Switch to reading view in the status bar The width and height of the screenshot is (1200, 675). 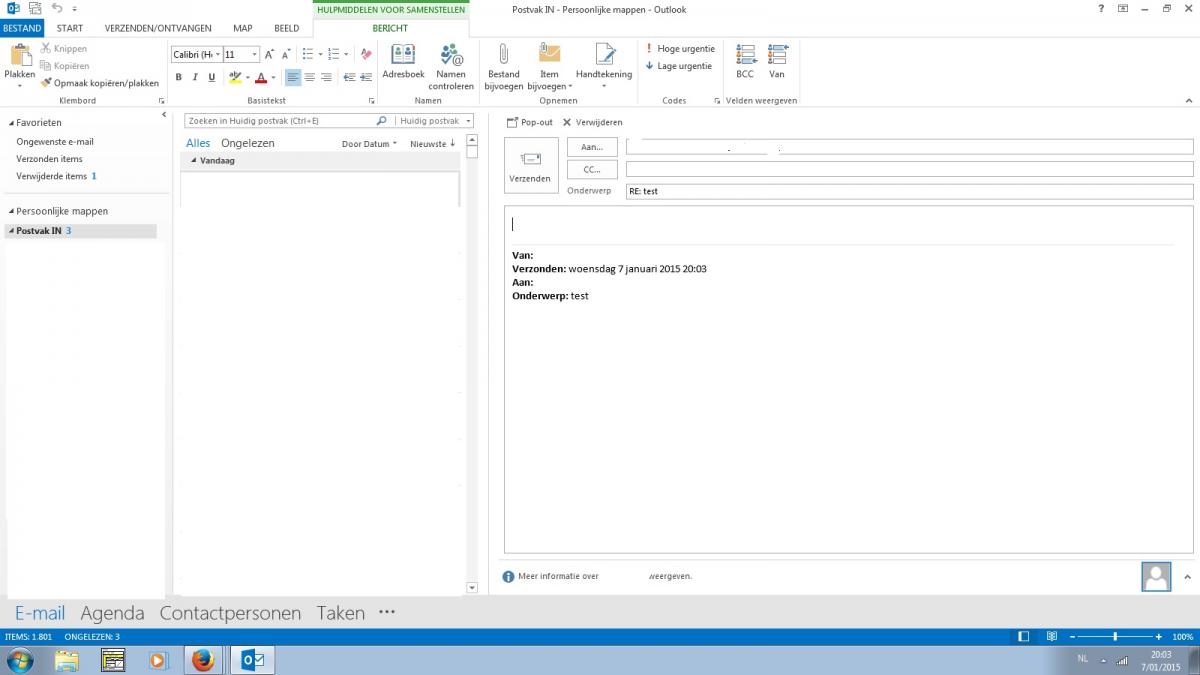click(x=1050, y=636)
